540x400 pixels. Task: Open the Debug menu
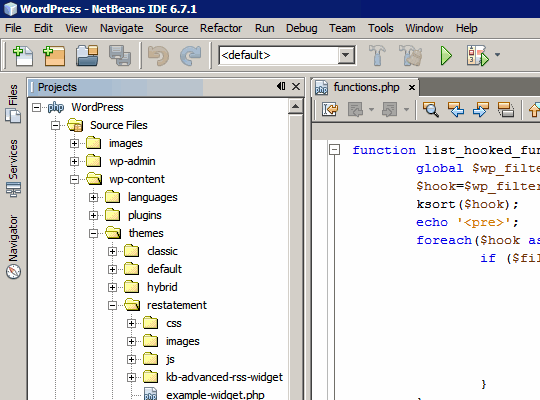coord(302,28)
